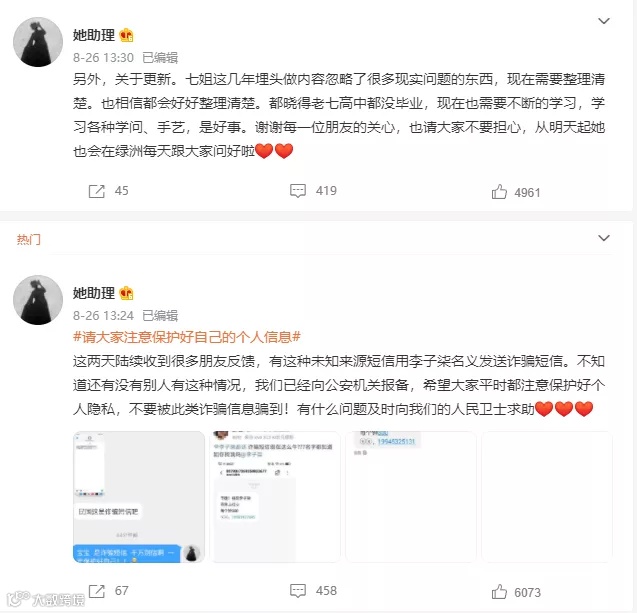Expand the chevron menu beside 热门

(604, 238)
